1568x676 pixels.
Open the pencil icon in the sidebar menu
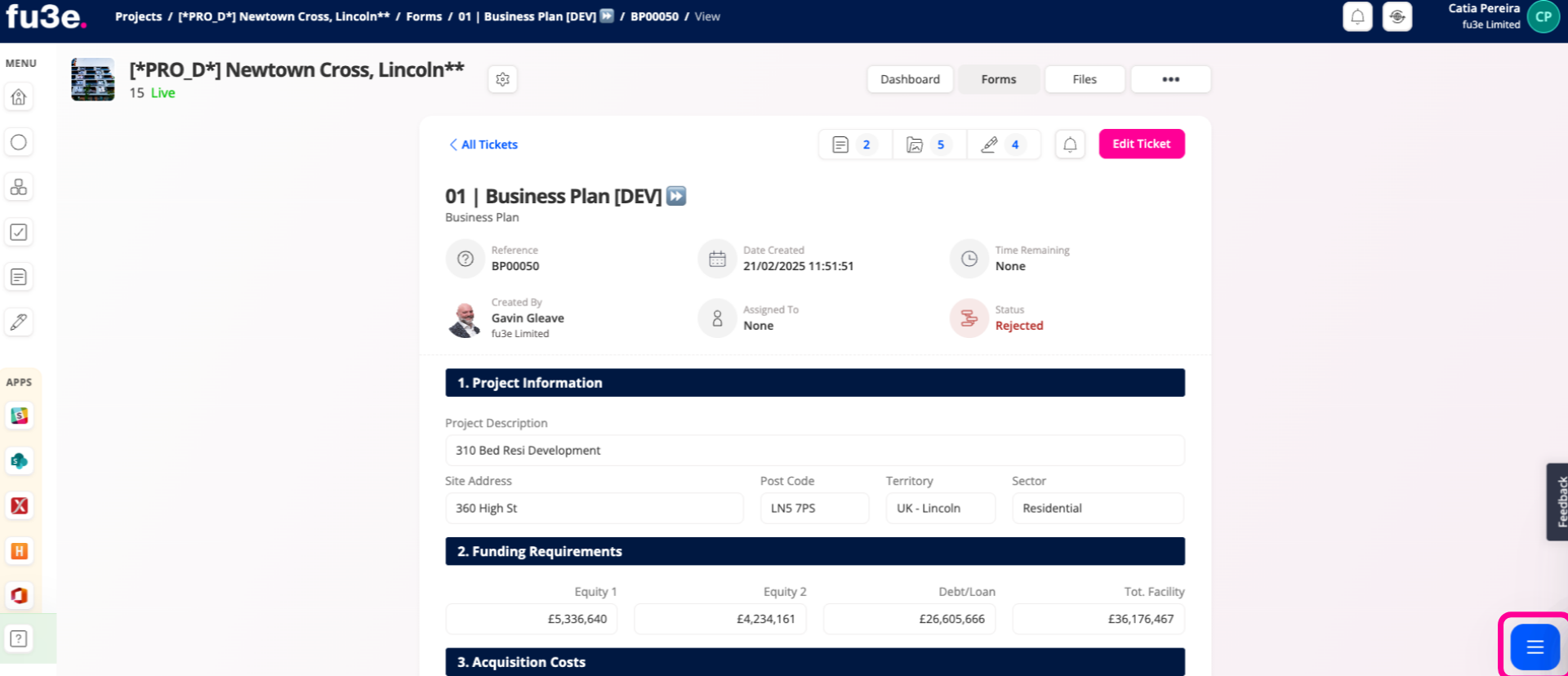point(19,322)
